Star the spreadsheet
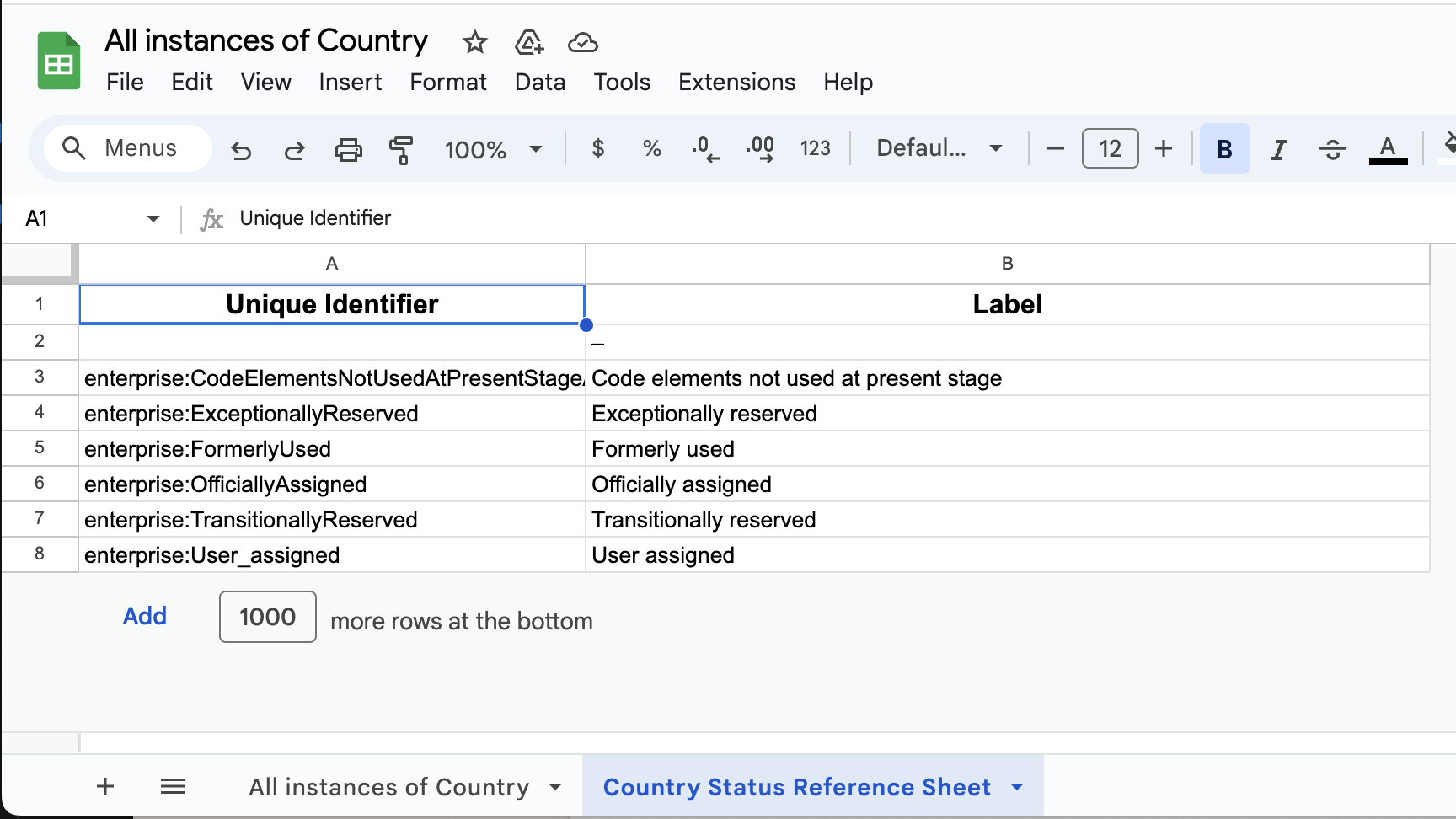Screen dimensions: 1456x819 (474, 42)
